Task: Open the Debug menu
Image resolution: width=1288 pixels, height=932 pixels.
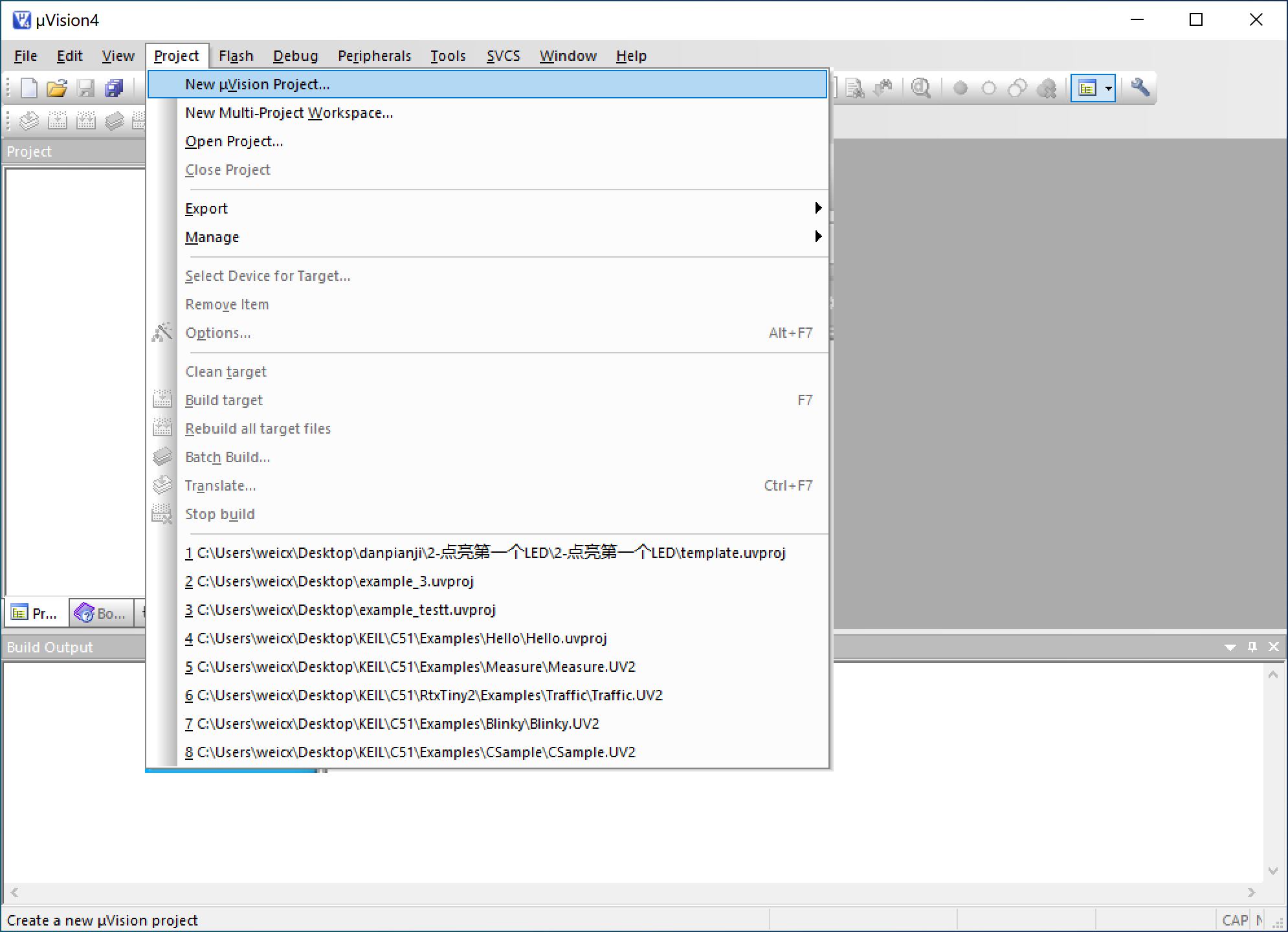Action: [x=296, y=56]
